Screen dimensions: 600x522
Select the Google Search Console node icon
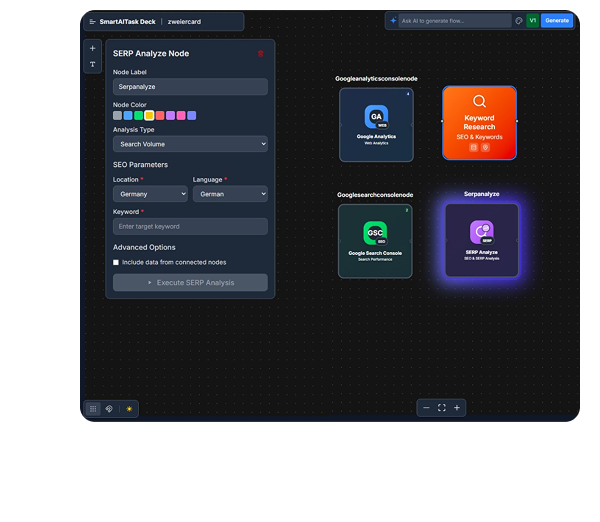(x=376, y=233)
